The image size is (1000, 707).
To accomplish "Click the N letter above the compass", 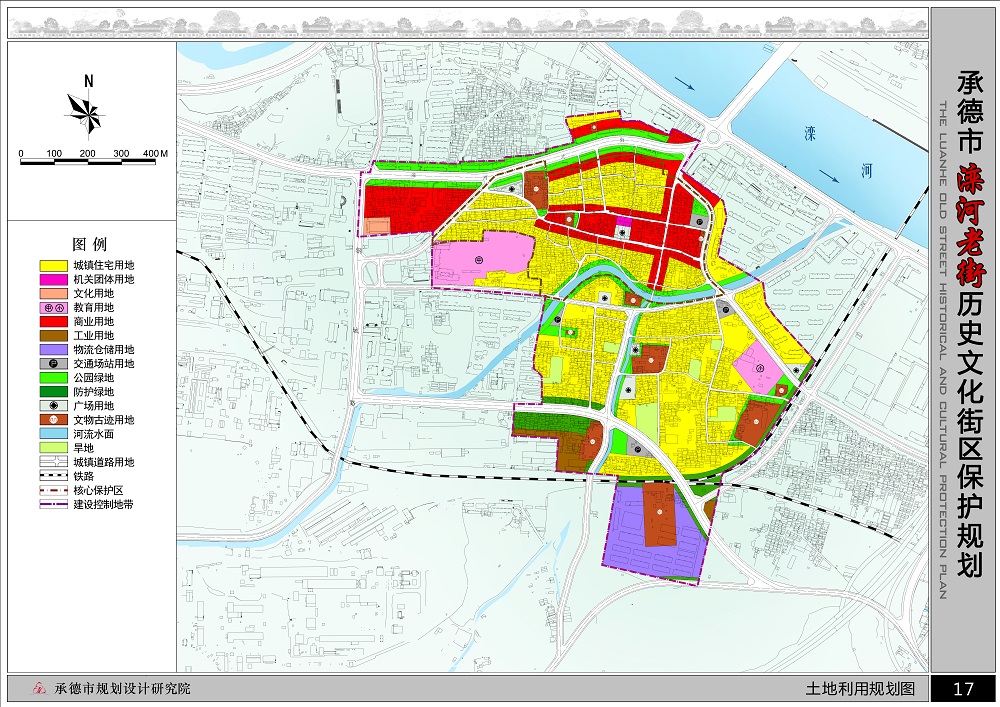I will pos(89,81).
